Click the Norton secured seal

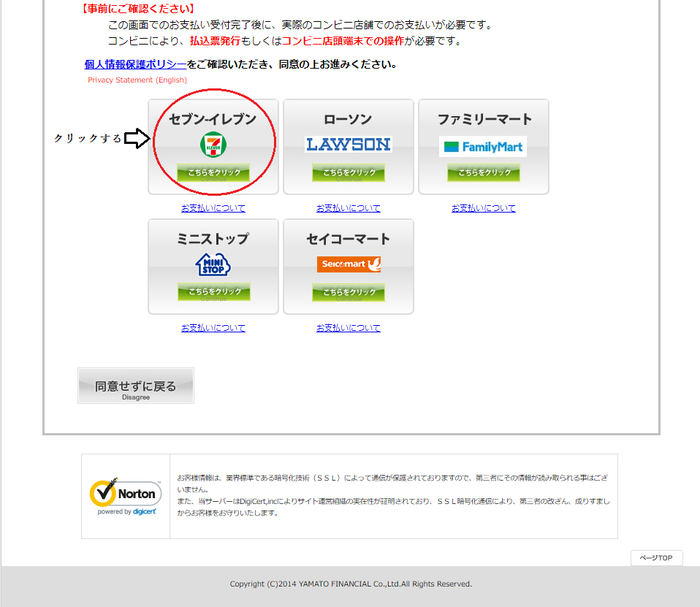click(x=126, y=496)
